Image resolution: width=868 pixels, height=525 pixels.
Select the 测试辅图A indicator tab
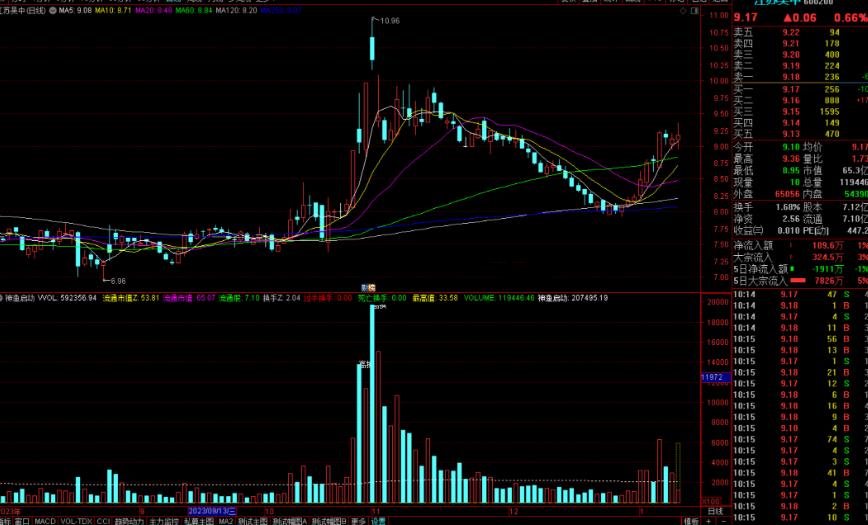click(x=290, y=521)
